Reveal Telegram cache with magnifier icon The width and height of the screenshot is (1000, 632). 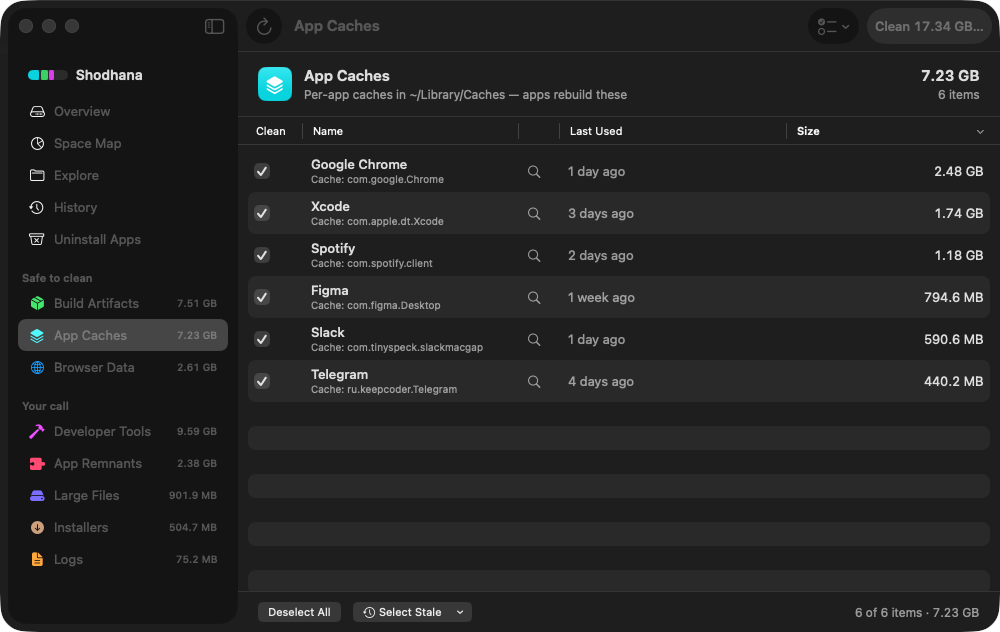click(x=534, y=382)
